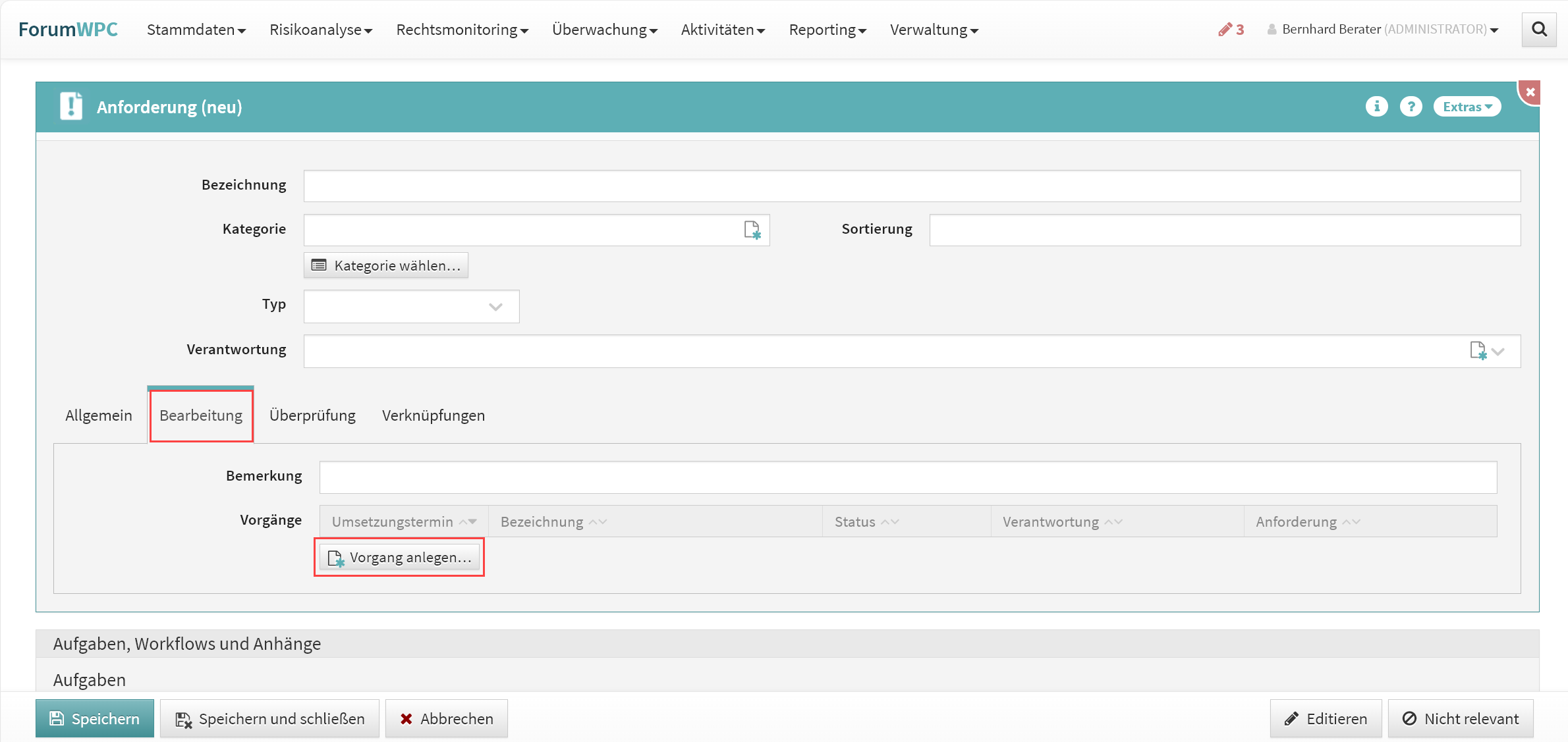Click the ForumWPC logo
Viewport: 1568px width, 742px height.
pyautogui.click(x=68, y=30)
